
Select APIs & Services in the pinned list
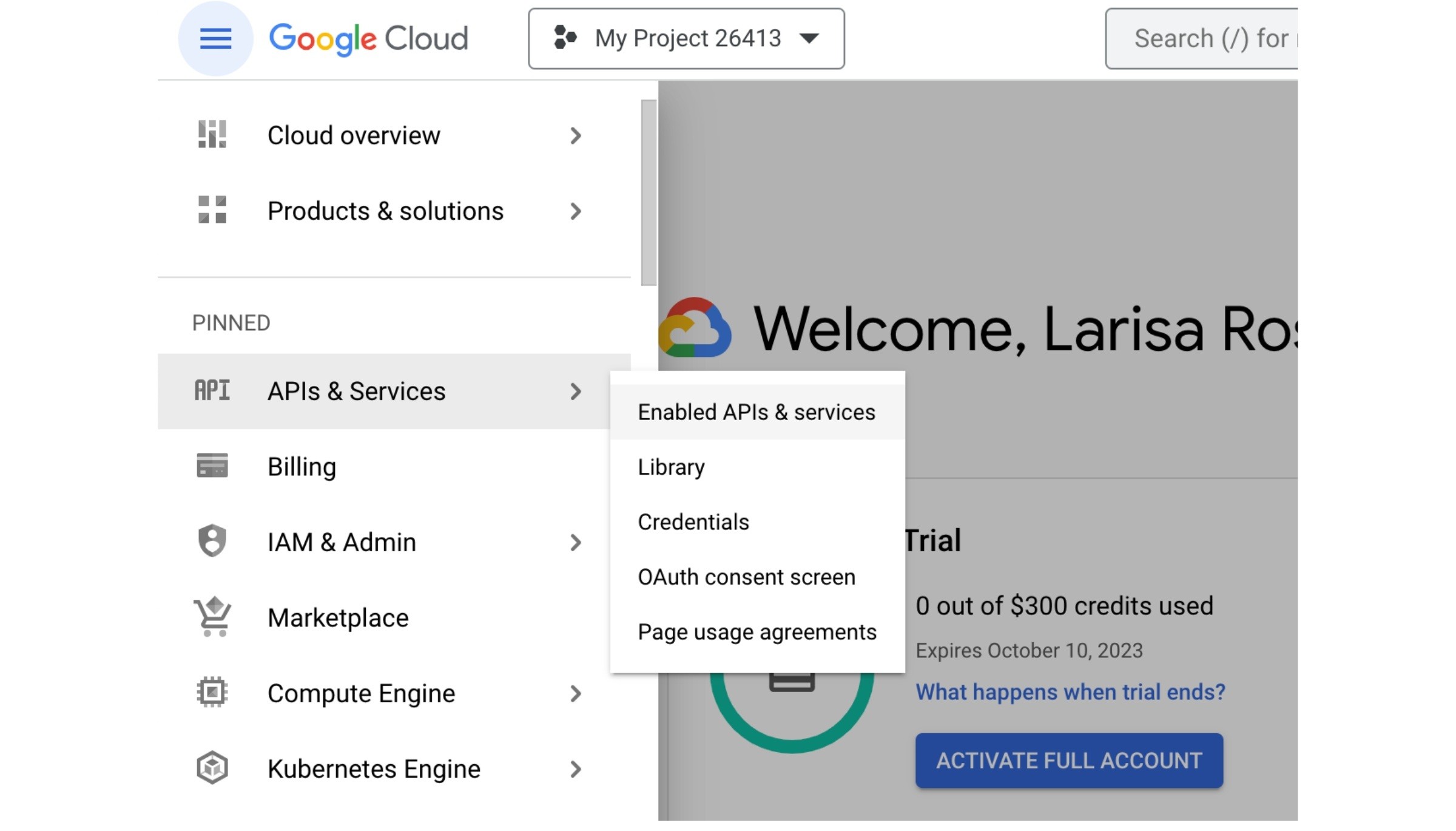(x=394, y=392)
